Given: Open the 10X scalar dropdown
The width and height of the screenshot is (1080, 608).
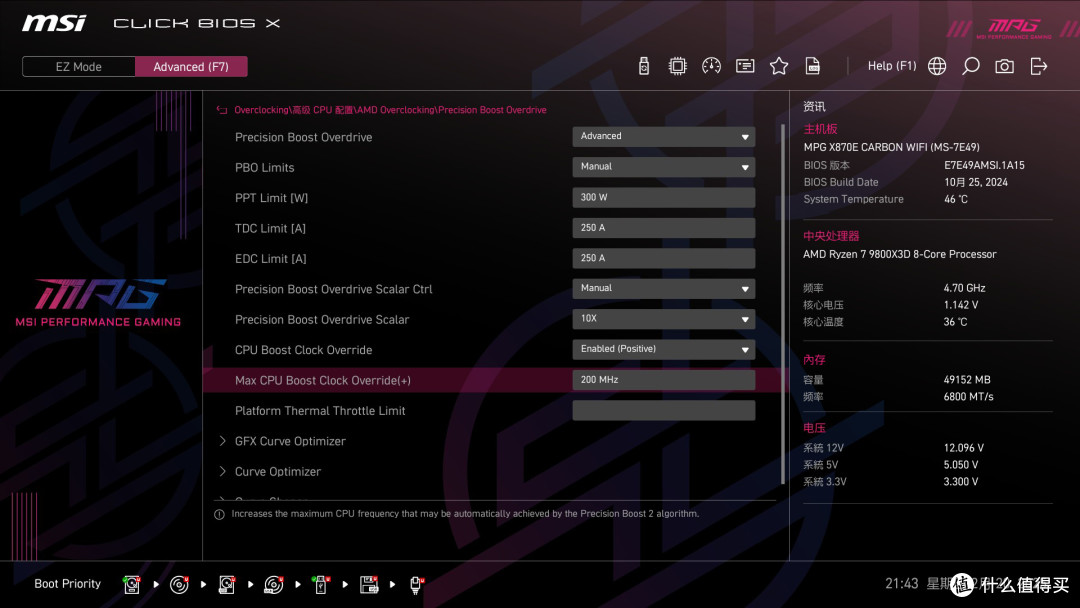Looking at the screenshot, I should coord(663,319).
